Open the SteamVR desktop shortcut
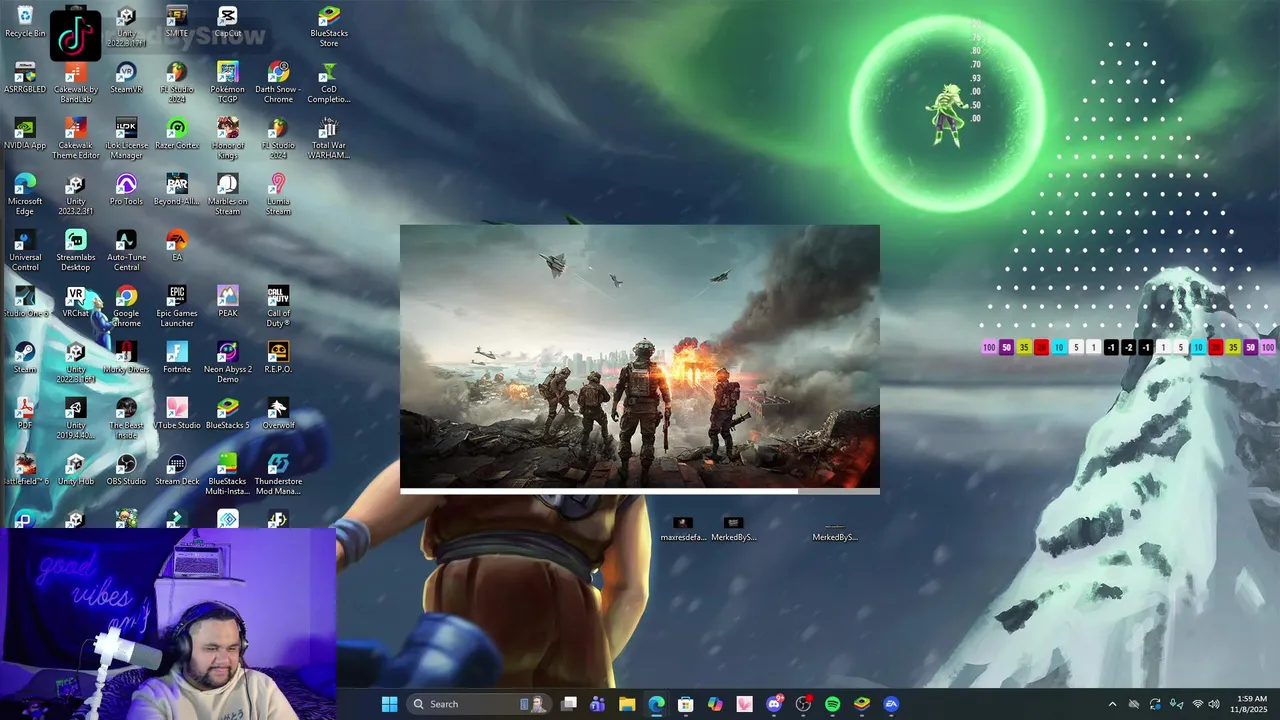 click(126, 78)
